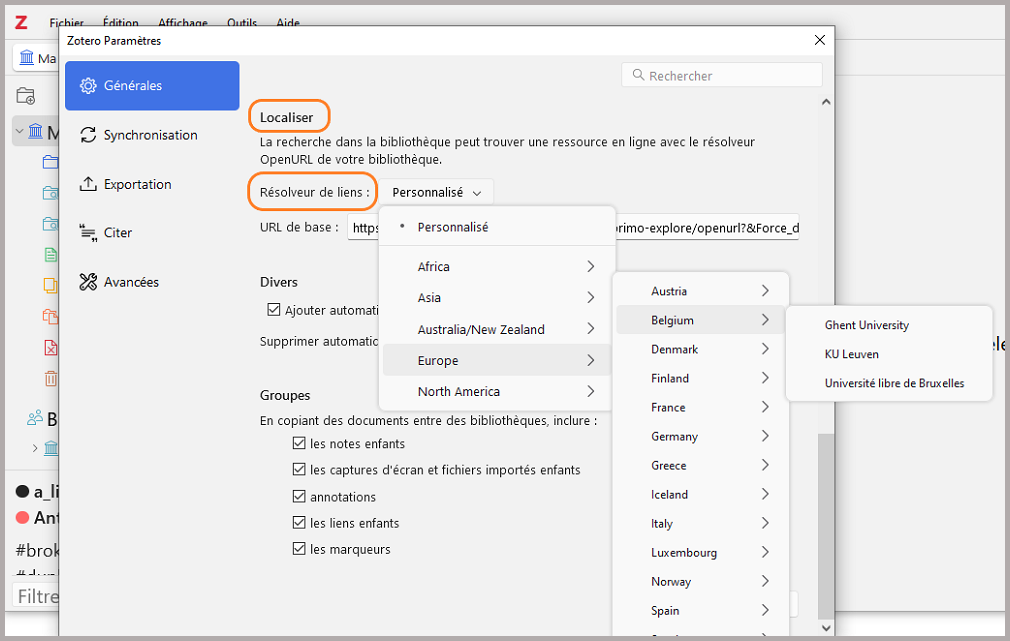The height and width of the screenshot is (641, 1010).
Task: Open the Aide menu in Zotero
Action: click(x=288, y=23)
